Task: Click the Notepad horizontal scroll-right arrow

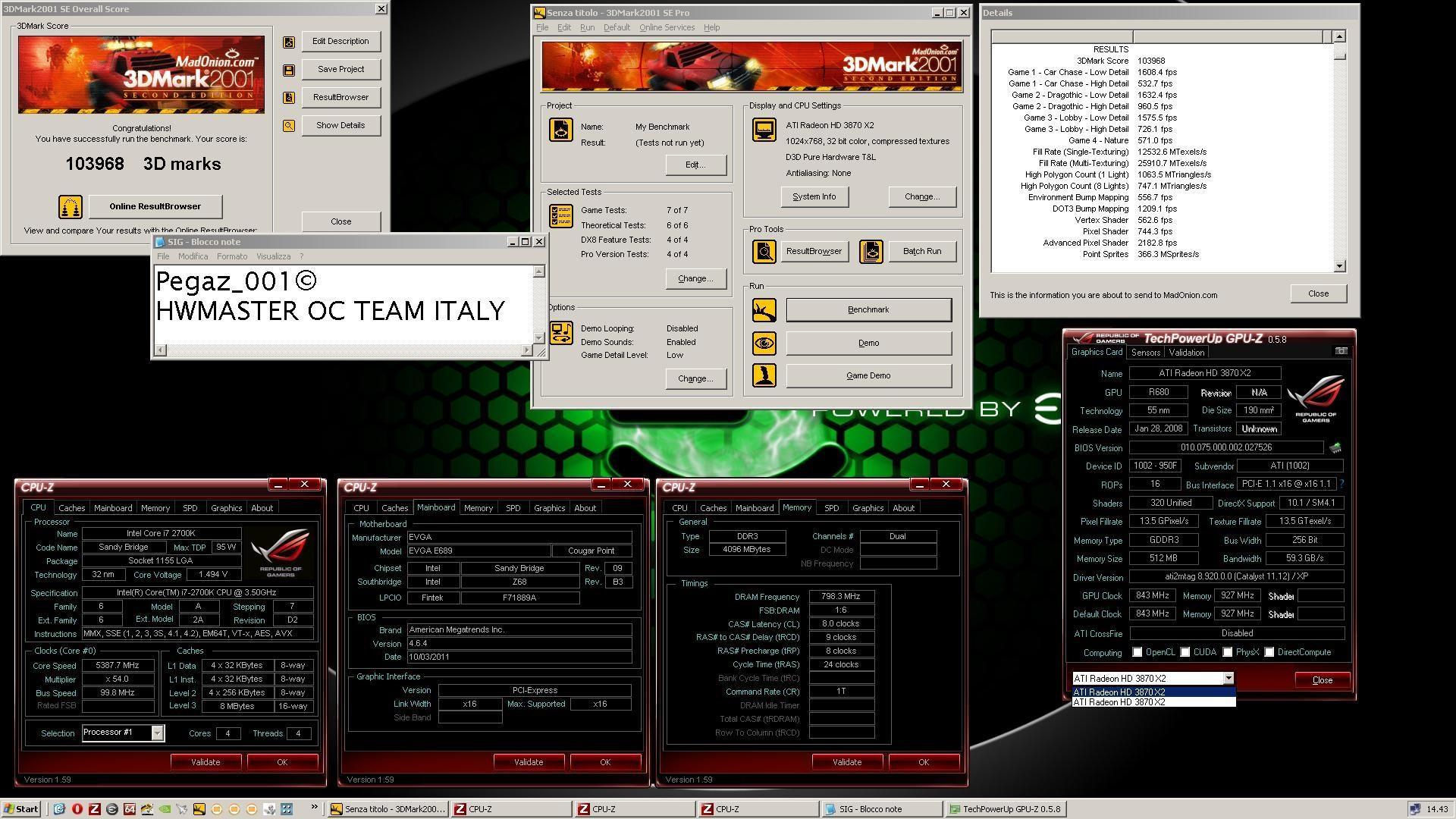Action: click(x=527, y=350)
